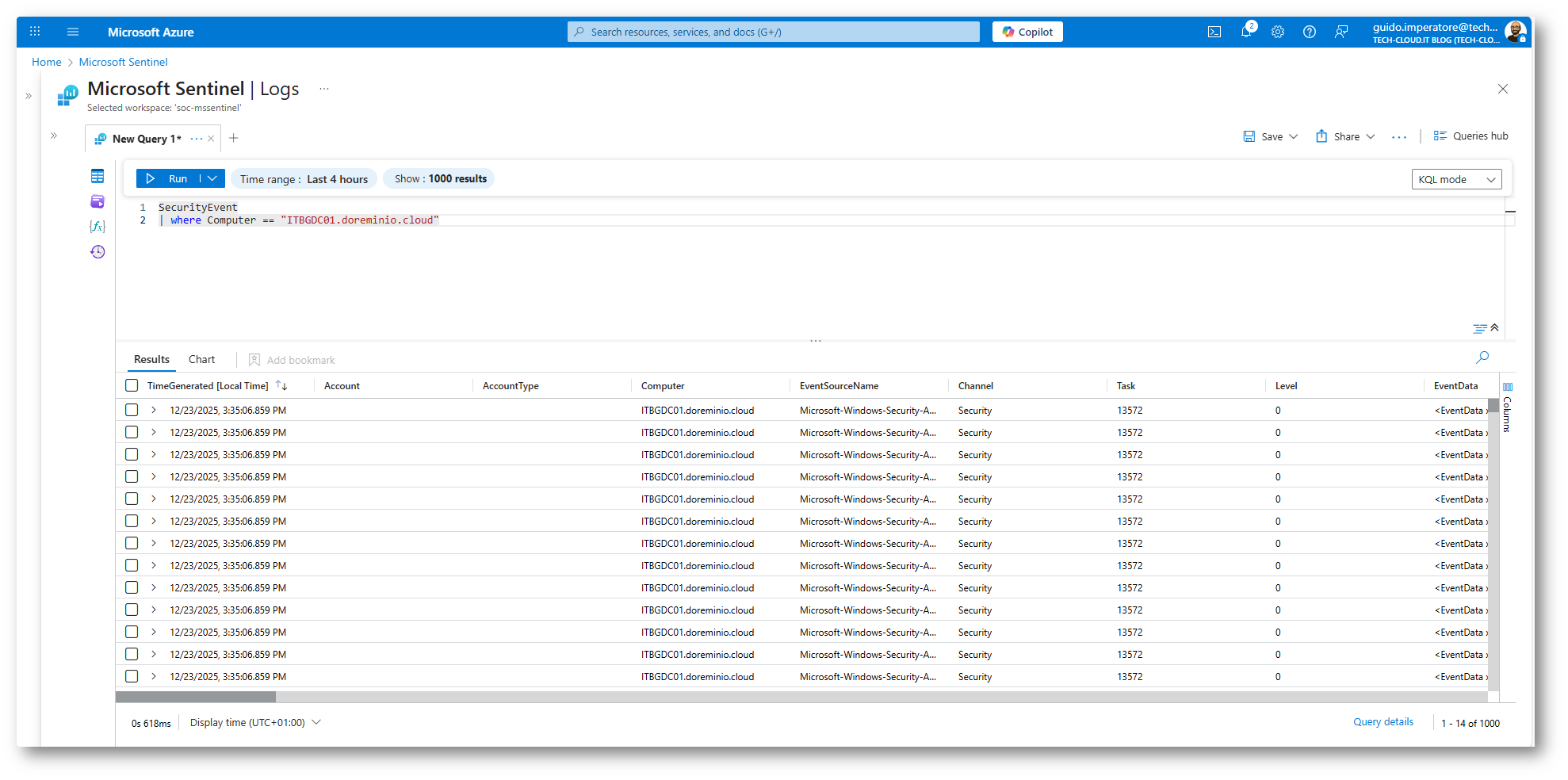The height and width of the screenshot is (780, 1568).
Task: Open the KQL mode dropdown
Action: (x=1456, y=180)
